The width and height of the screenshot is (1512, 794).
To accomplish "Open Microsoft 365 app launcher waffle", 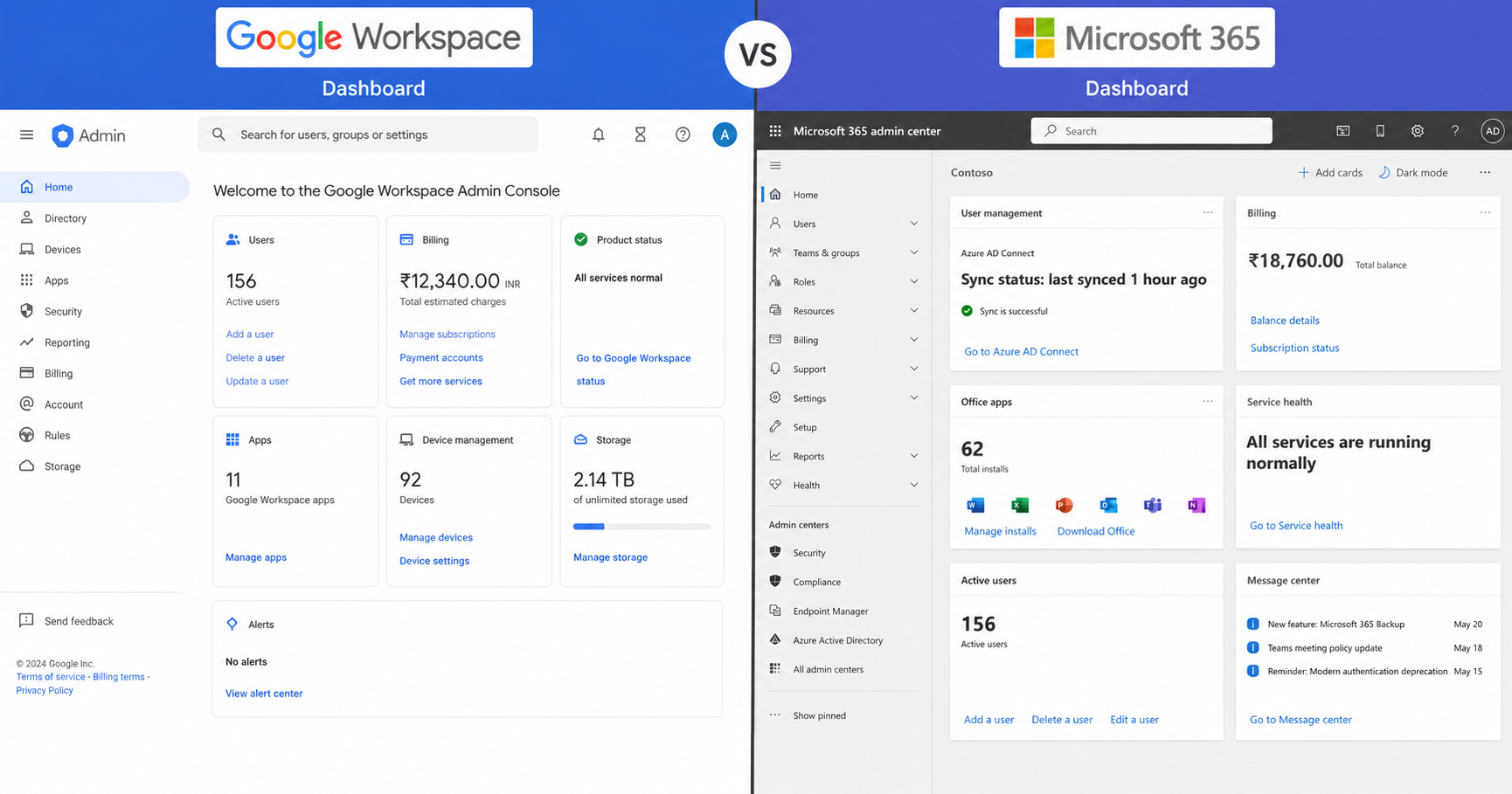I will (x=775, y=131).
